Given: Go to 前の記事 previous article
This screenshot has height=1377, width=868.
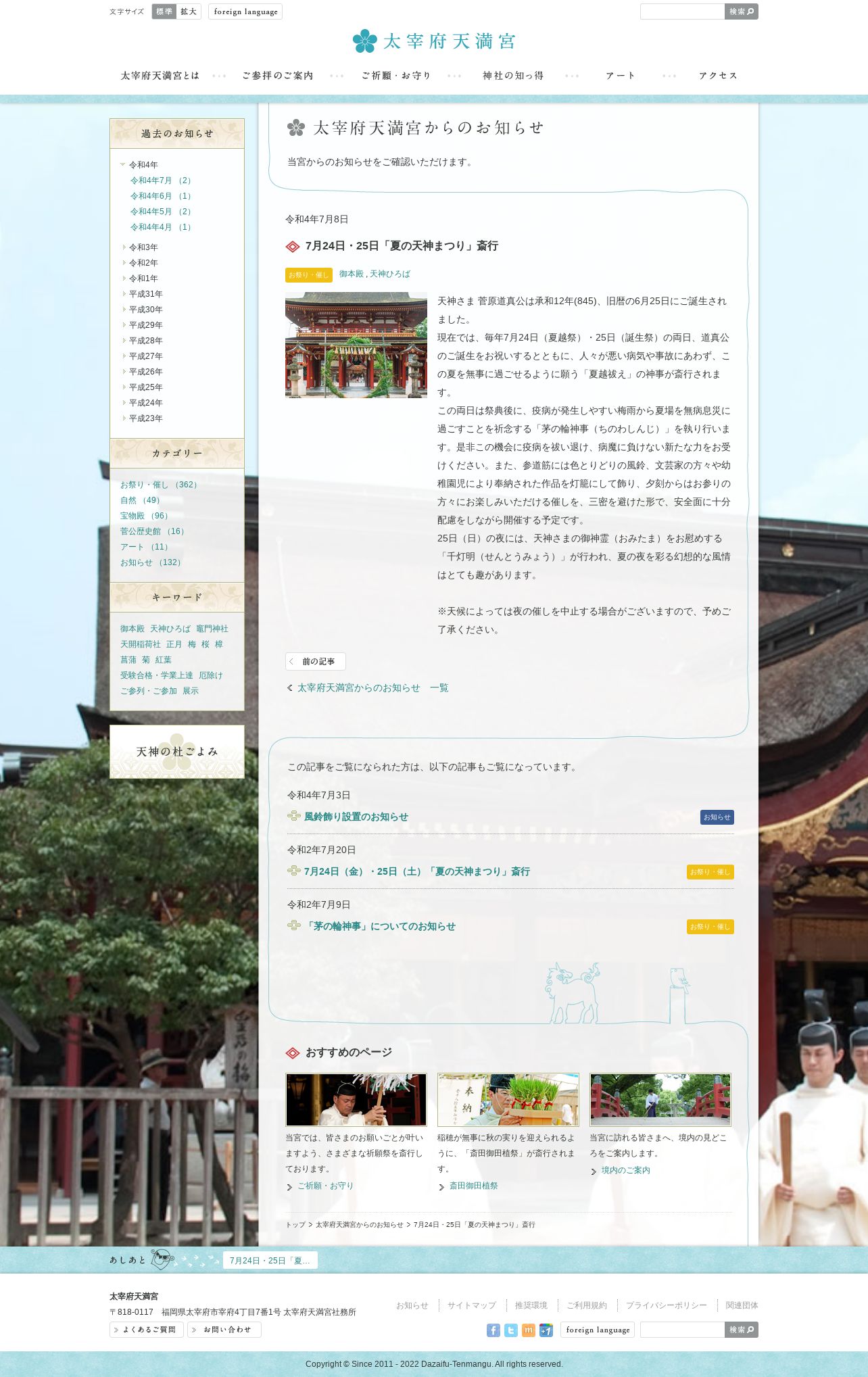Looking at the screenshot, I should 316,661.
